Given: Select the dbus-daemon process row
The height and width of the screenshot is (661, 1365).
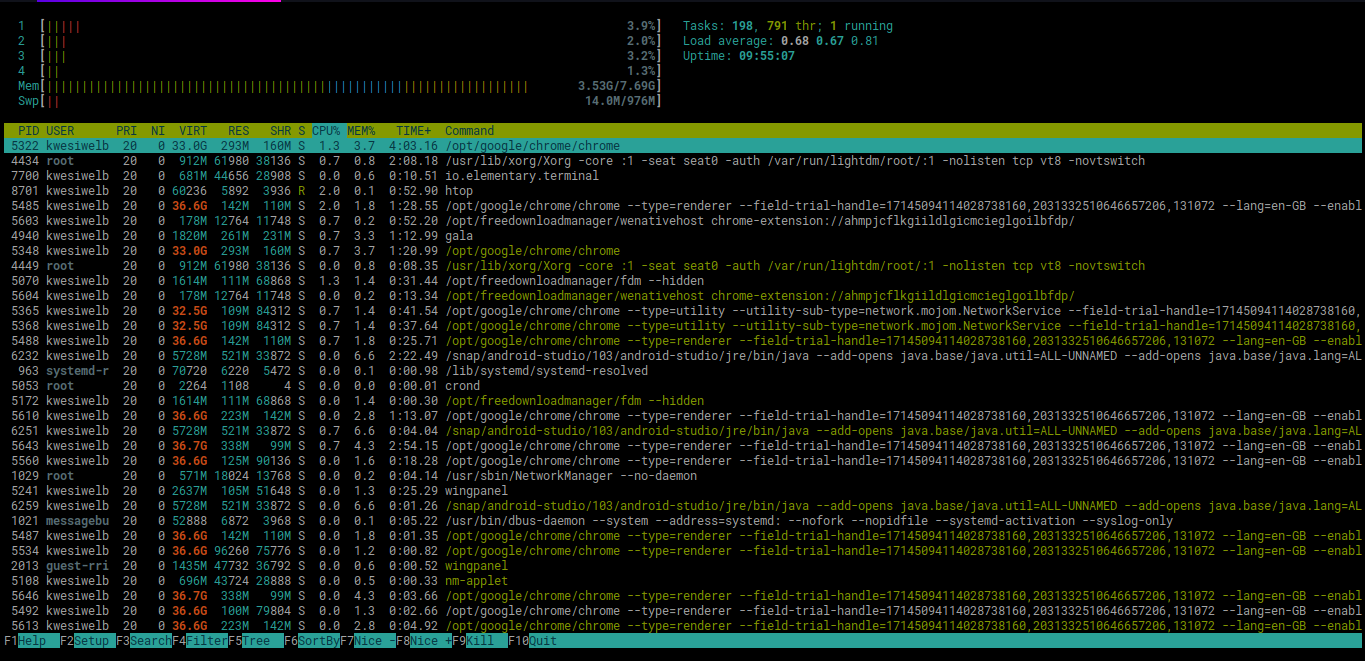Looking at the screenshot, I should (x=682, y=521).
